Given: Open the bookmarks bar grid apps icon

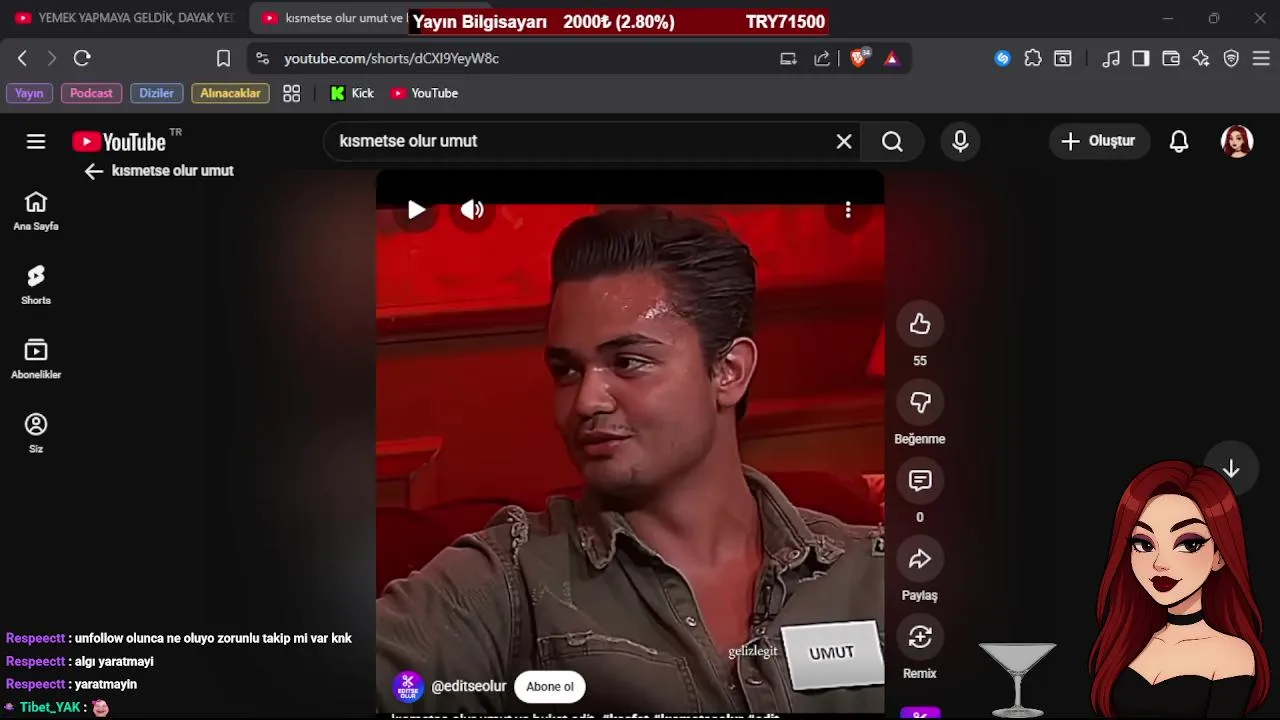Looking at the screenshot, I should pos(292,93).
